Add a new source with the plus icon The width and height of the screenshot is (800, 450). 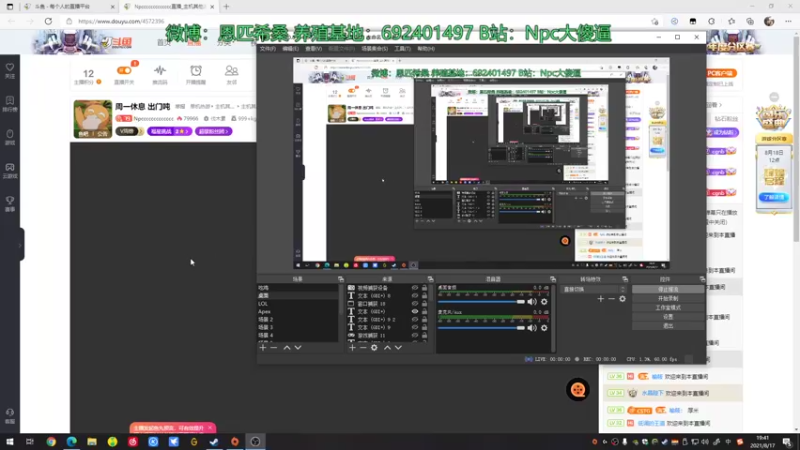coord(352,347)
